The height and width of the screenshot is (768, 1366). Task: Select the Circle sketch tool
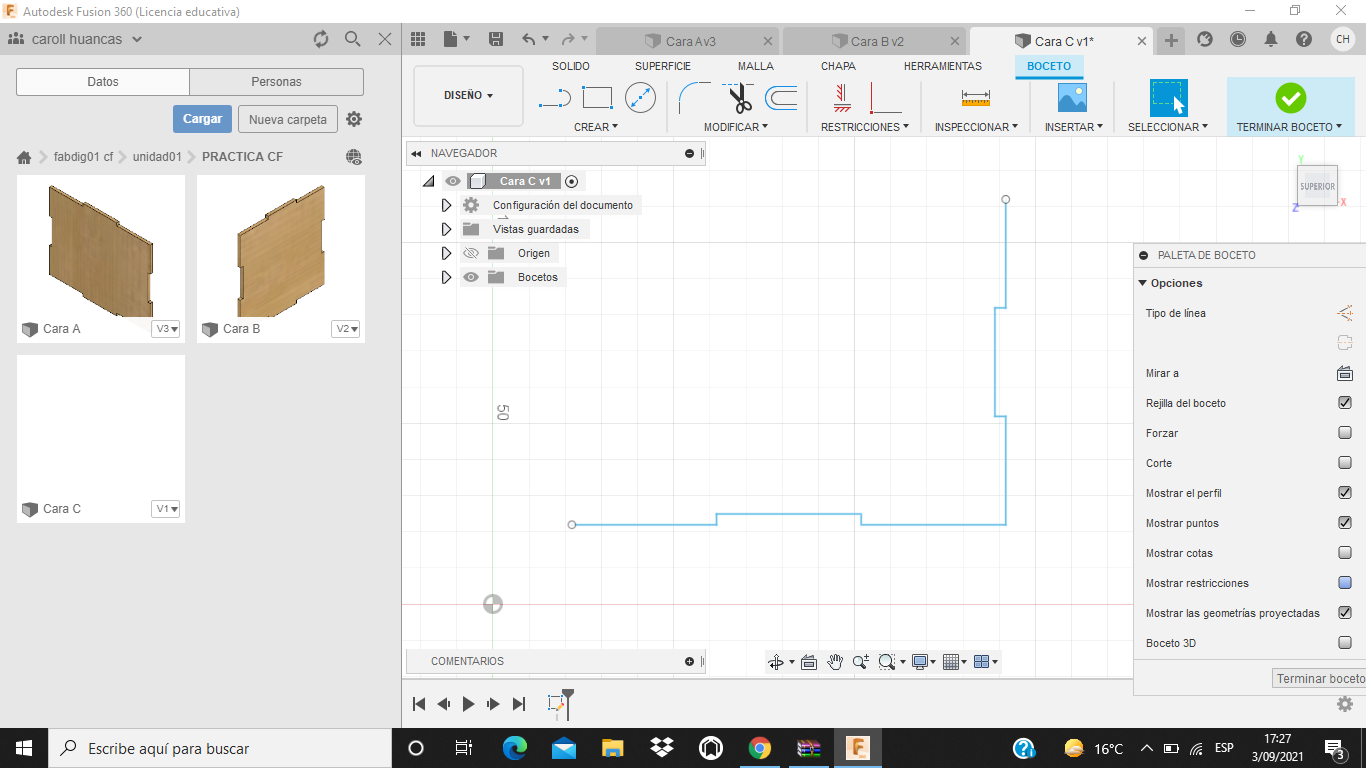click(640, 98)
